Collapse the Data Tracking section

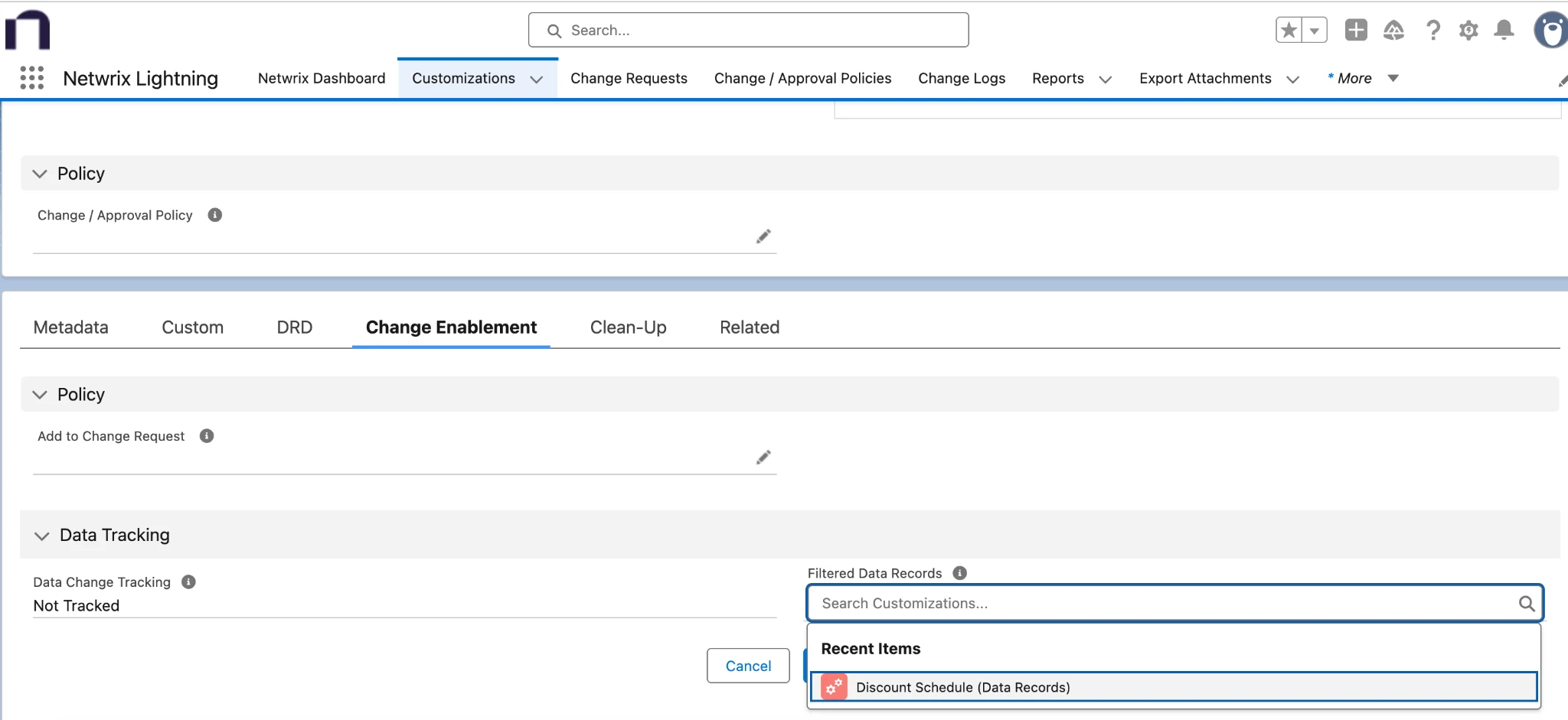click(x=41, y=535)
